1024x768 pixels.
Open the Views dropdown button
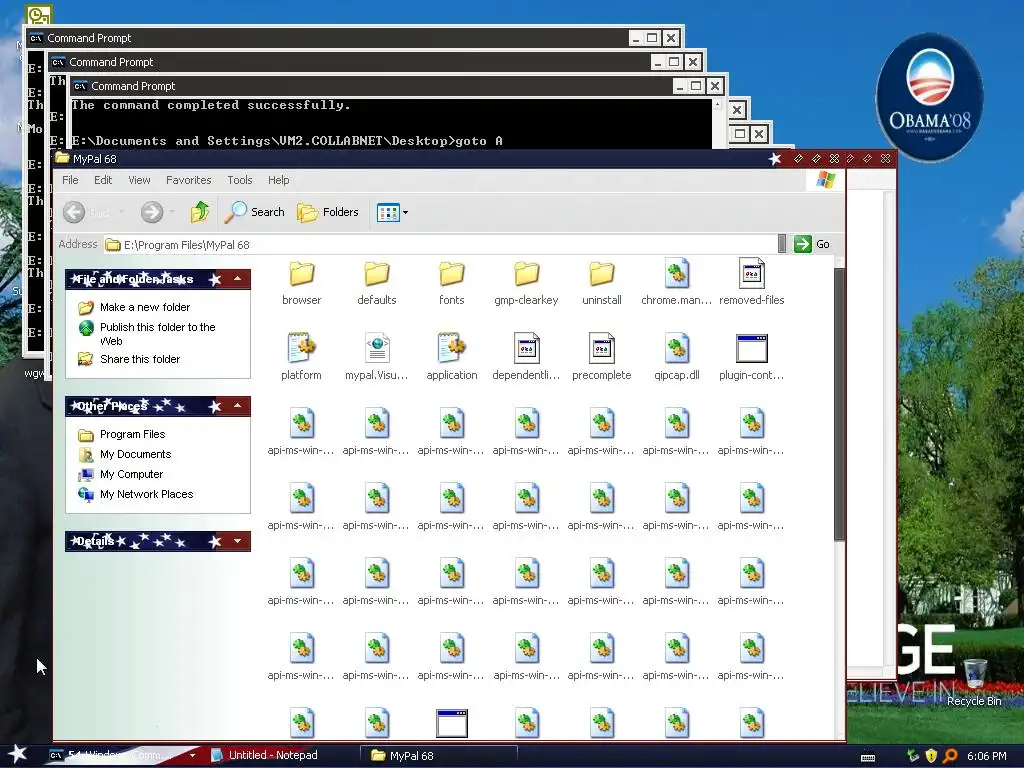pos(392,212)
